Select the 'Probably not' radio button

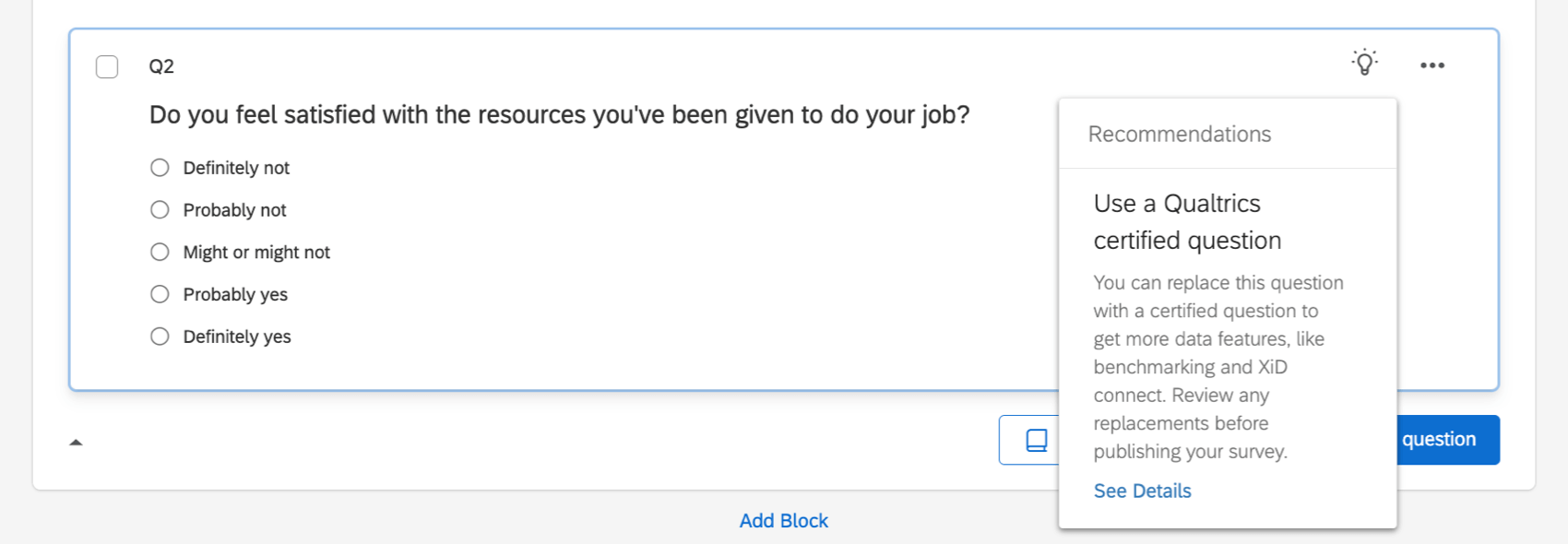click(x=159, y=209)
